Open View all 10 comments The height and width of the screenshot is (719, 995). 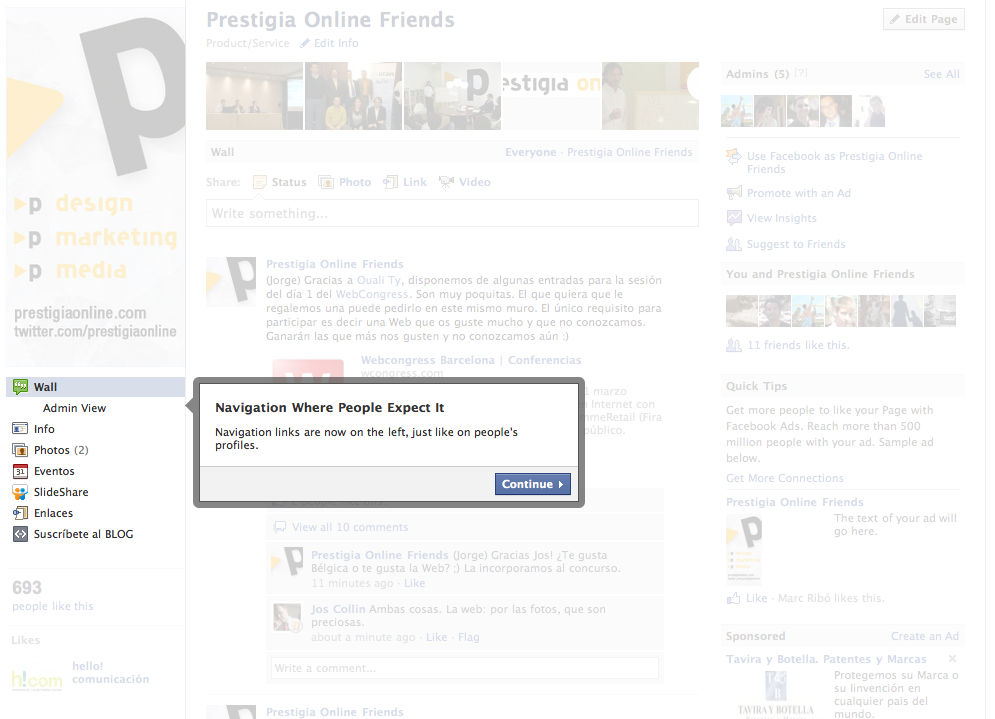point(350,527)
